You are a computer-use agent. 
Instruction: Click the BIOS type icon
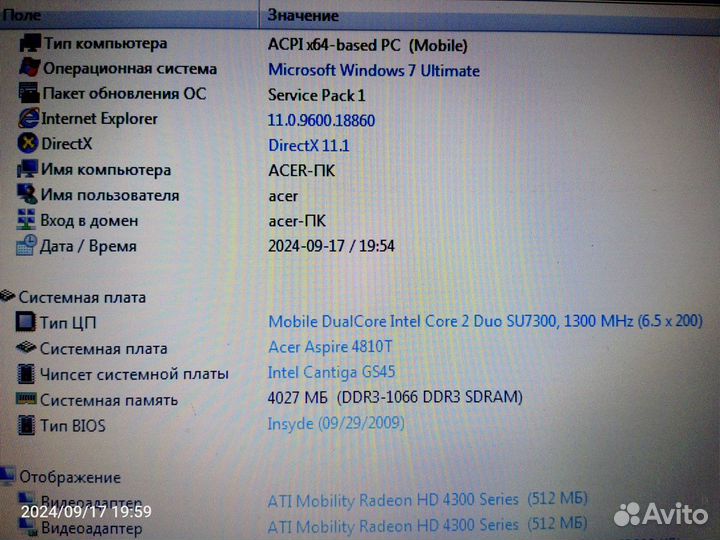[x=26, y=425]
